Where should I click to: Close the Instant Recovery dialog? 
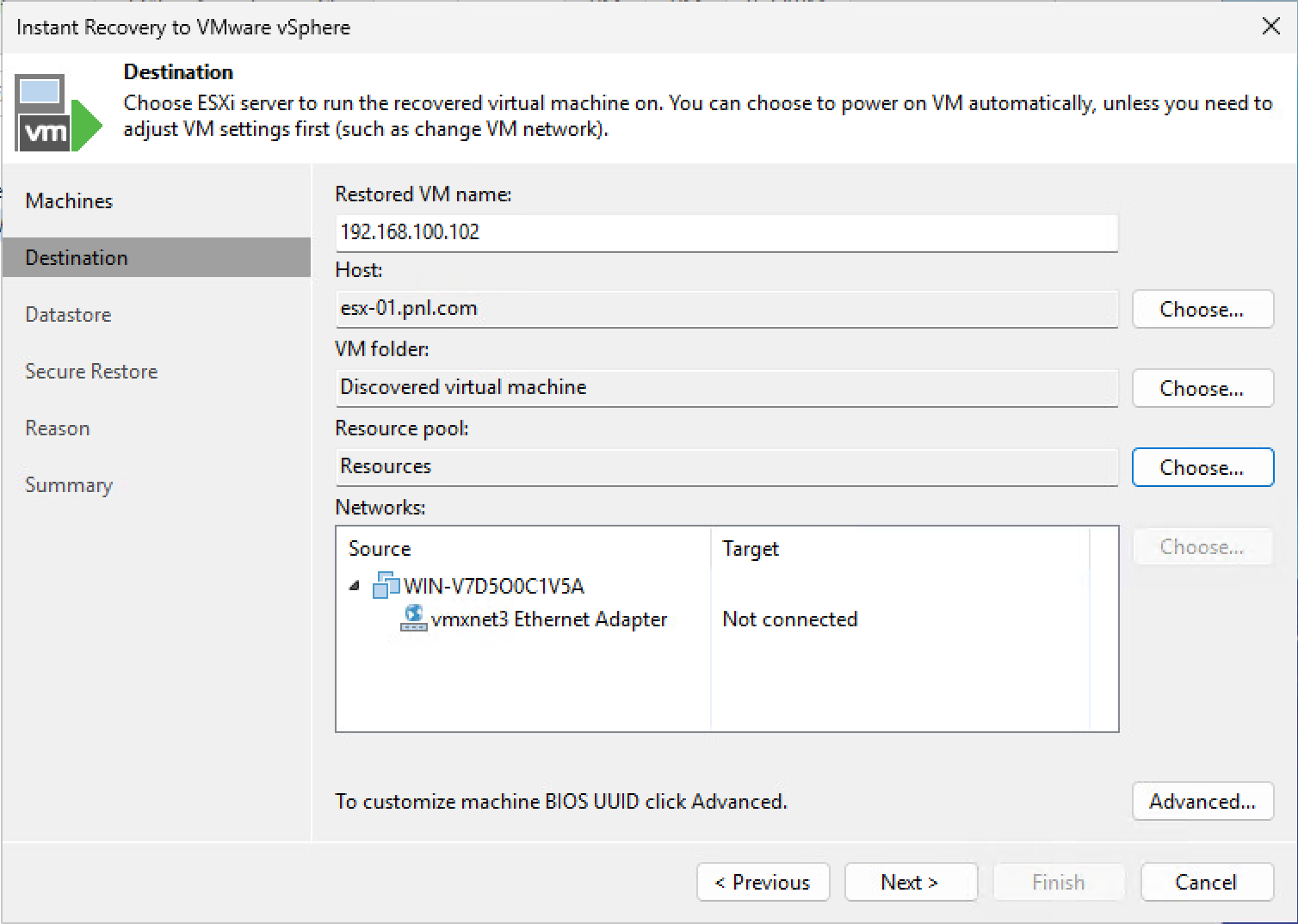1270,27
